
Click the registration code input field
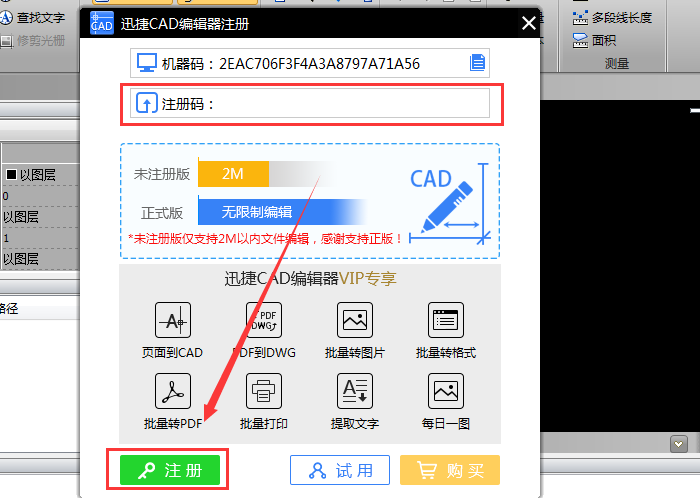(x=310, y=104)
